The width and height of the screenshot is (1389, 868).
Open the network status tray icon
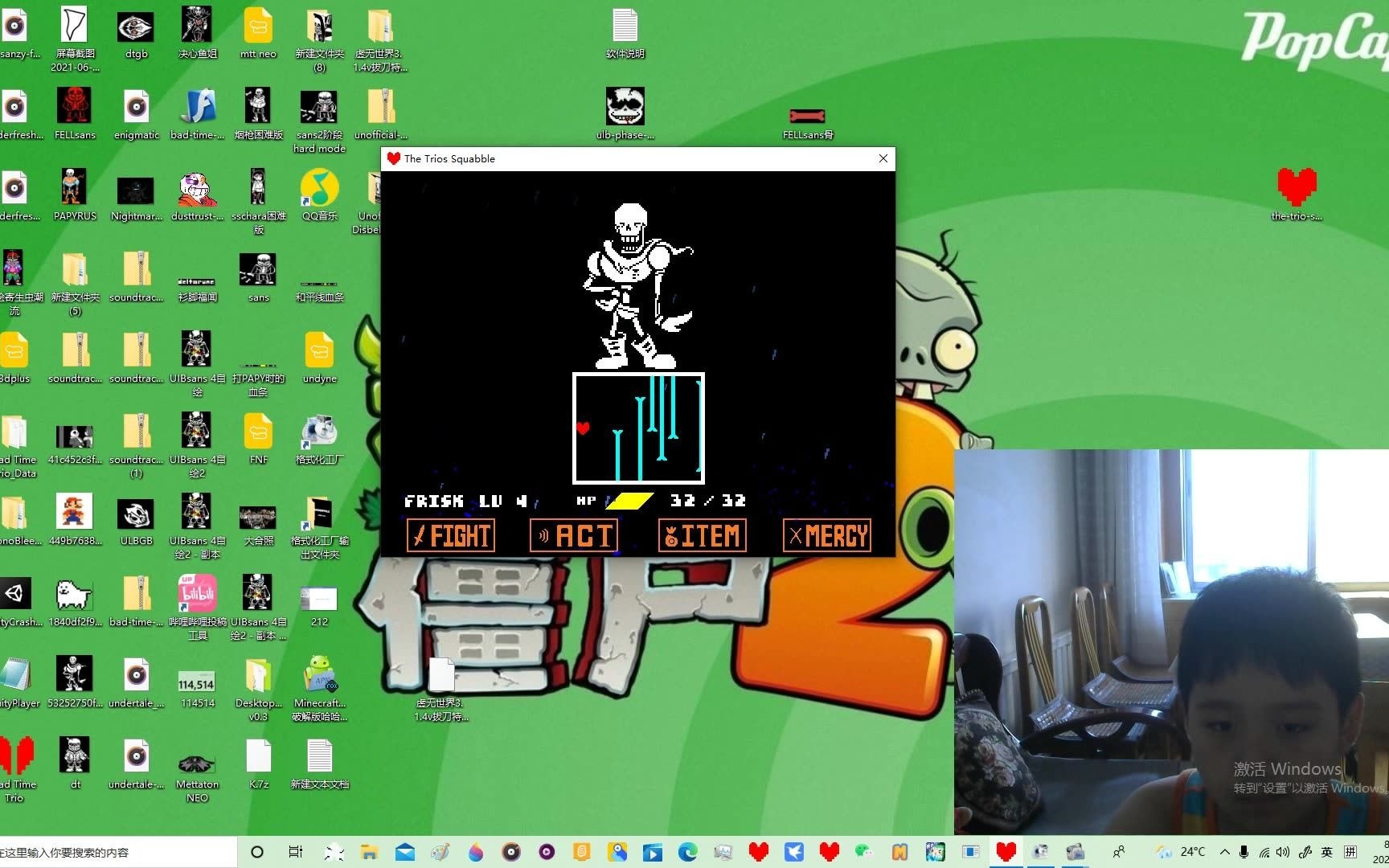point(1264,852)
